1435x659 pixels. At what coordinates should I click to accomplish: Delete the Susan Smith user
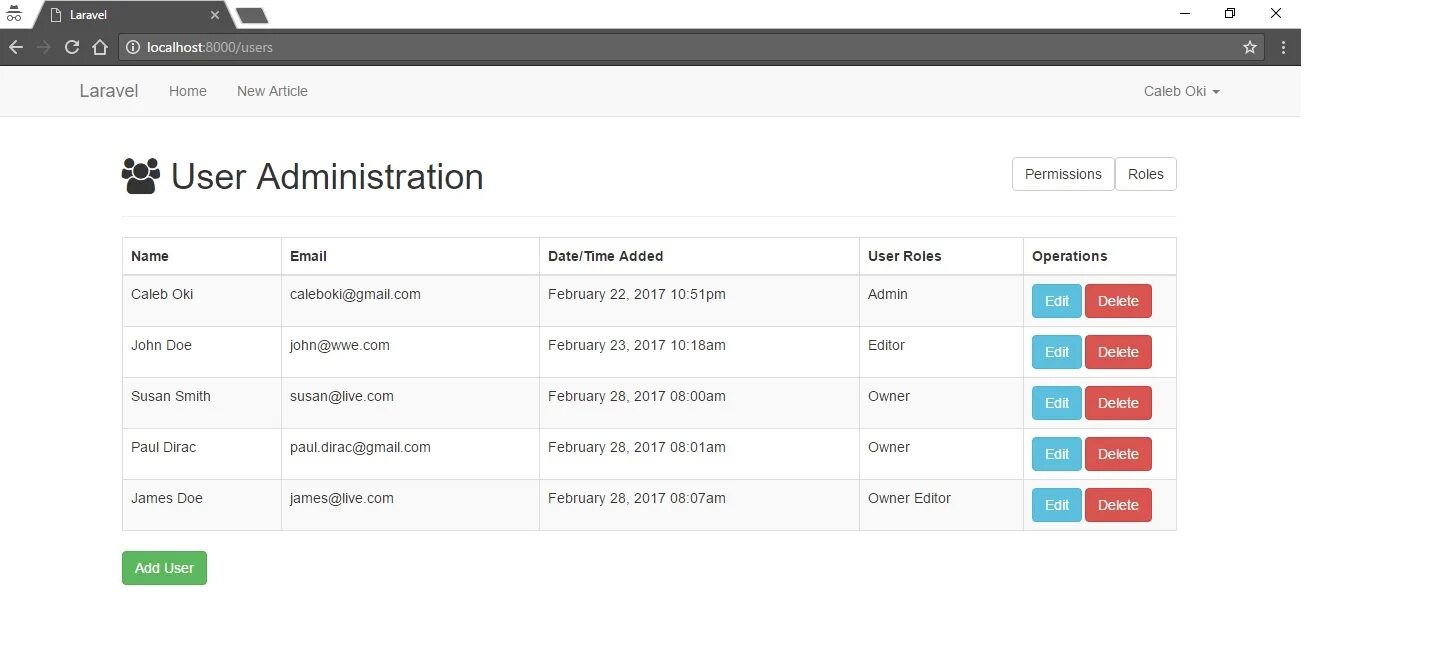pos(1118,403)
